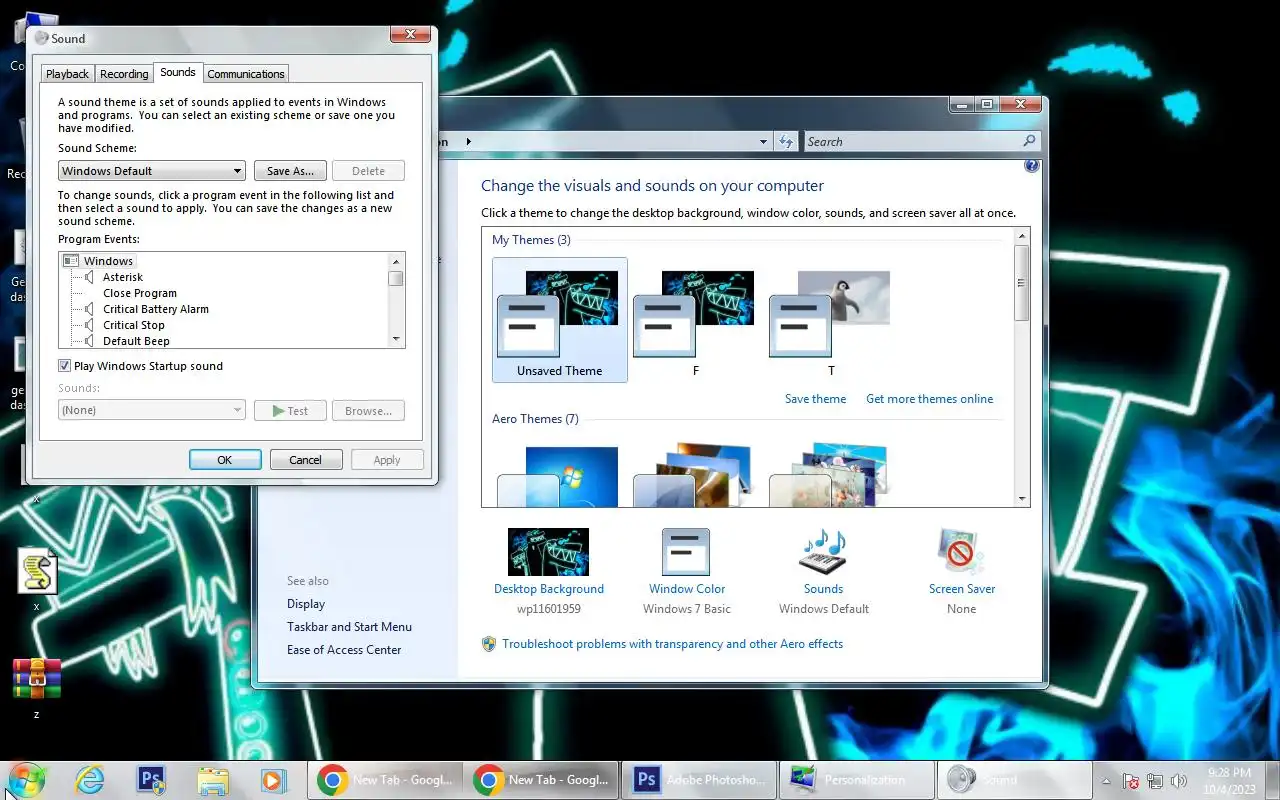This screenshot has height=800, width=1280.
Task: Open the Sounds icon in Personalization window
Action: 823,552
